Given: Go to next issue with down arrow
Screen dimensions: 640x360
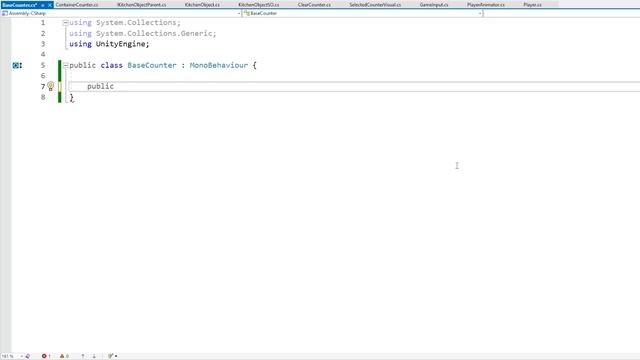Looking at the screenshot, I should (94, 356).
